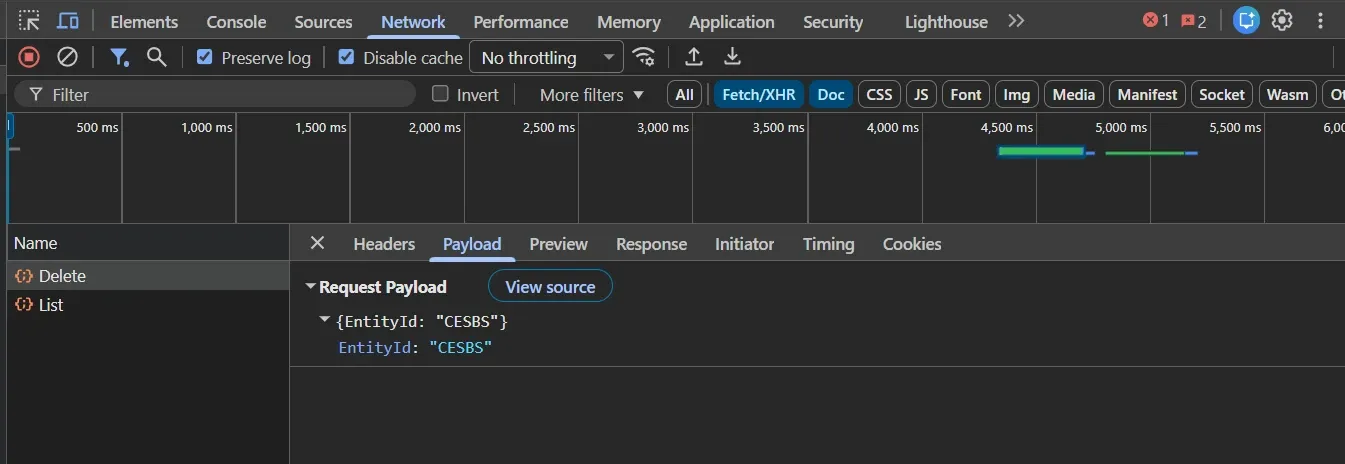Open DevTools three-dot menu
1345x464 pixels.
1321,21
